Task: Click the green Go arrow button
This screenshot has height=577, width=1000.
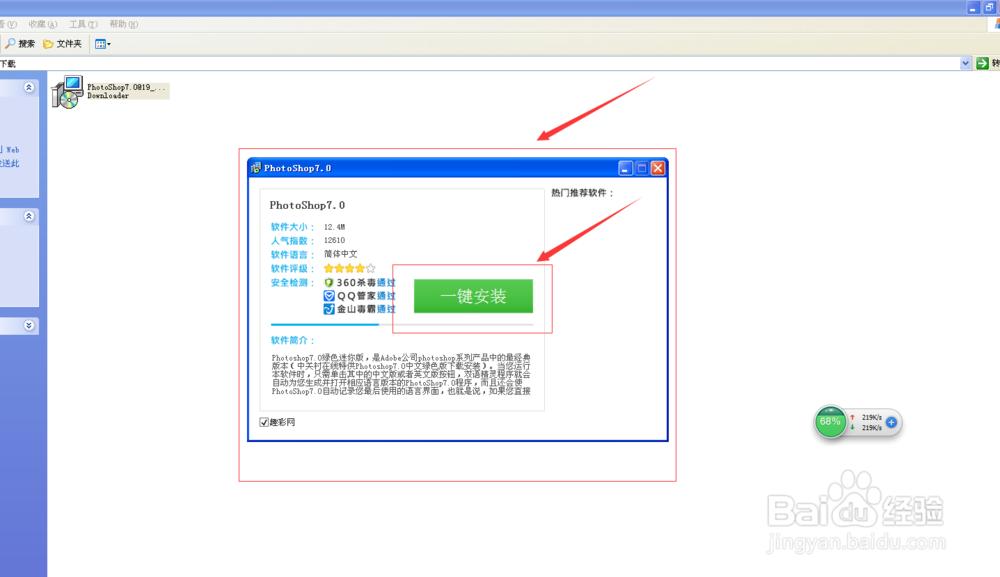Action: click(982, 63)
